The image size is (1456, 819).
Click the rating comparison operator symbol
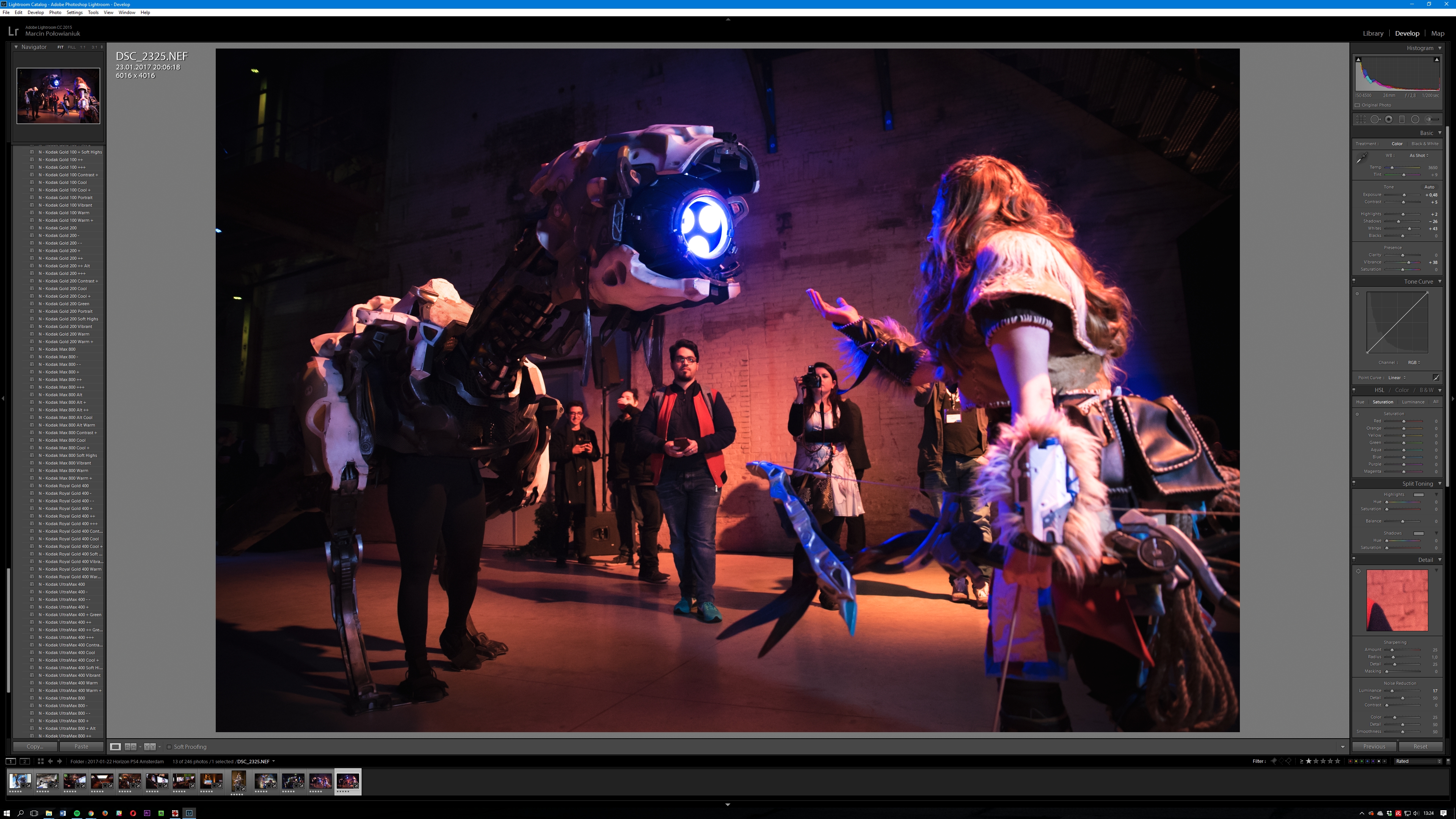coord(1301,761)
